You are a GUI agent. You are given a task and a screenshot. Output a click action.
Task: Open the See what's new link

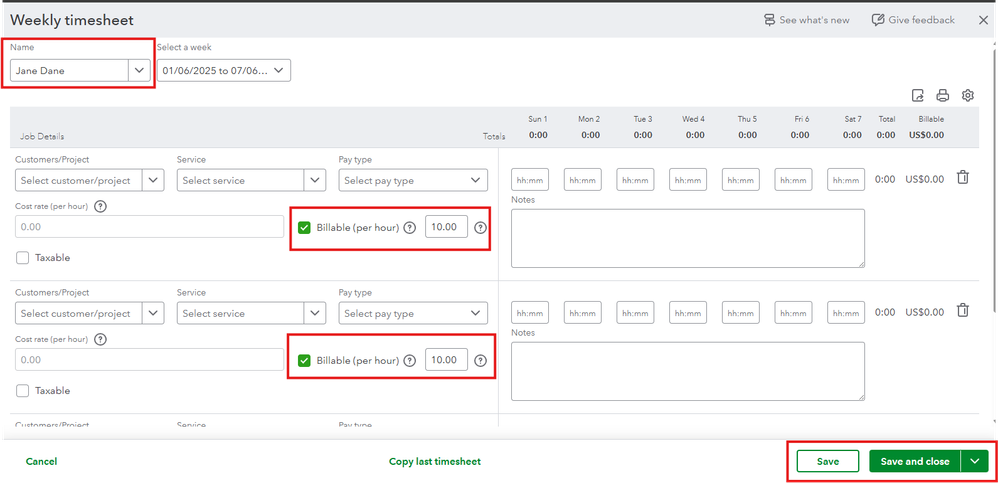tap(806, 20)
